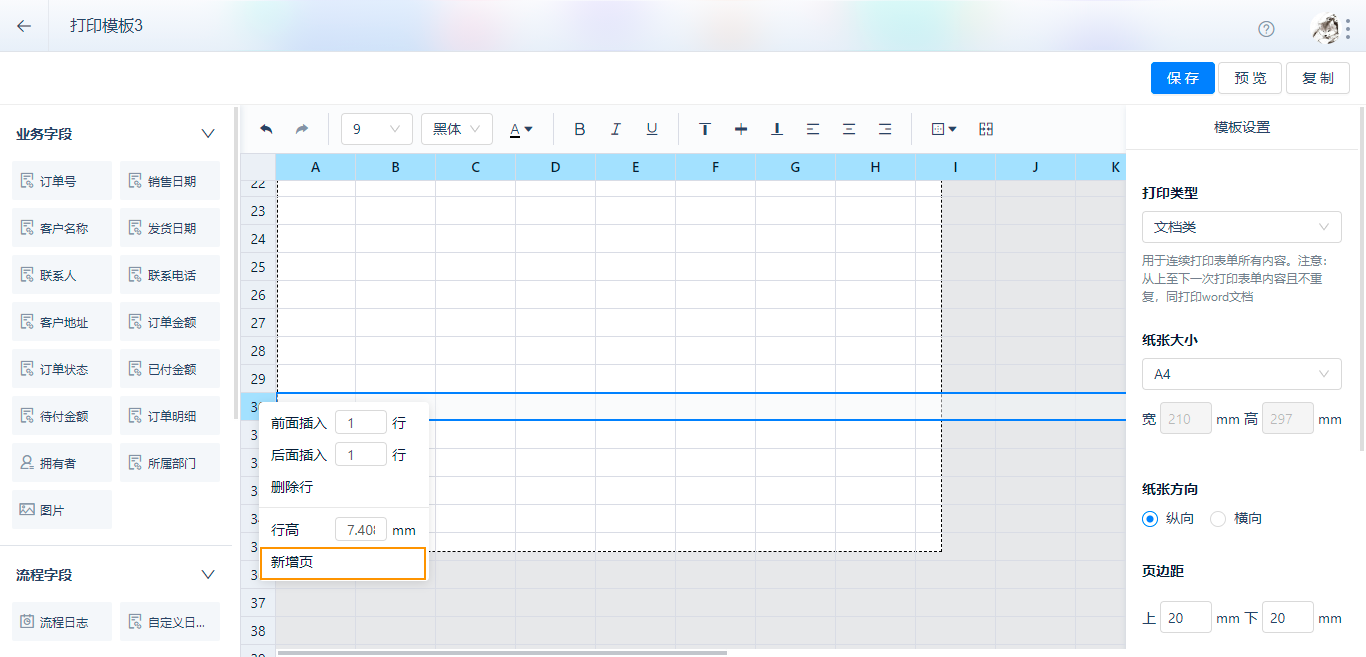Edit the top page margin field

[x=1186, y=618]
